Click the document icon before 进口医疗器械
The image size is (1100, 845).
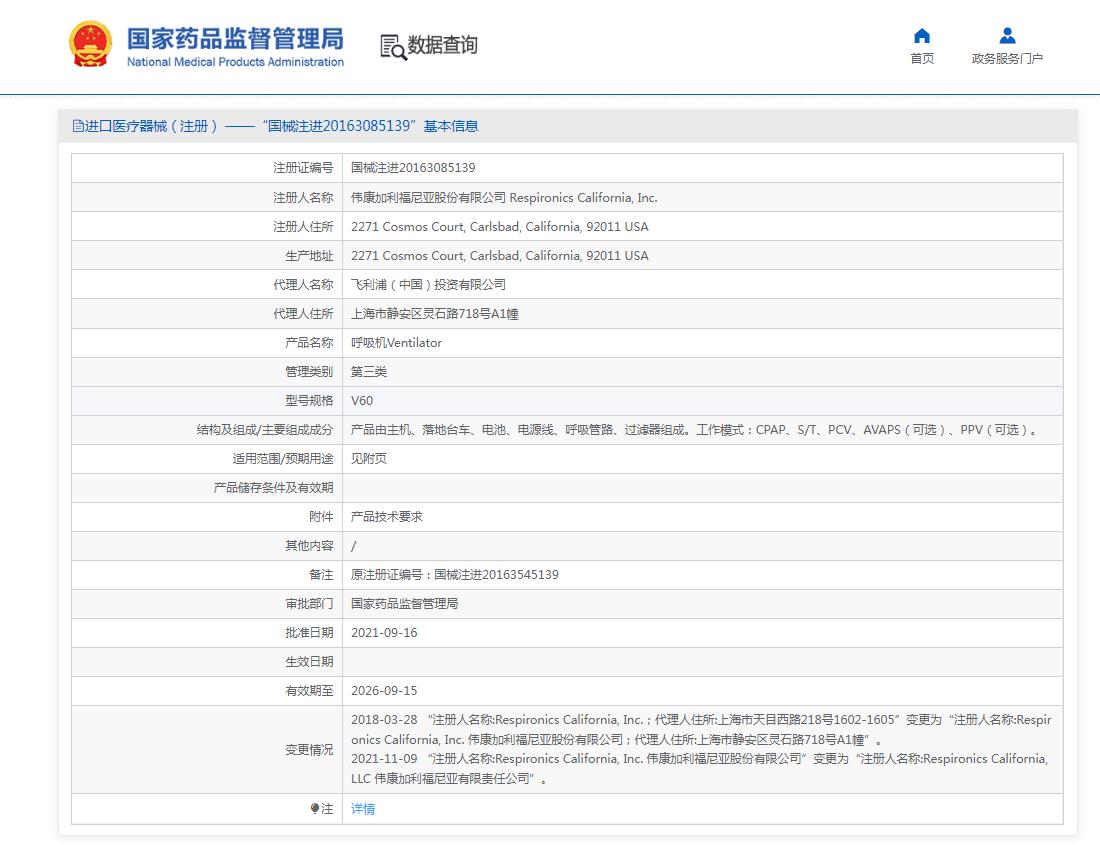click(78, 126)
